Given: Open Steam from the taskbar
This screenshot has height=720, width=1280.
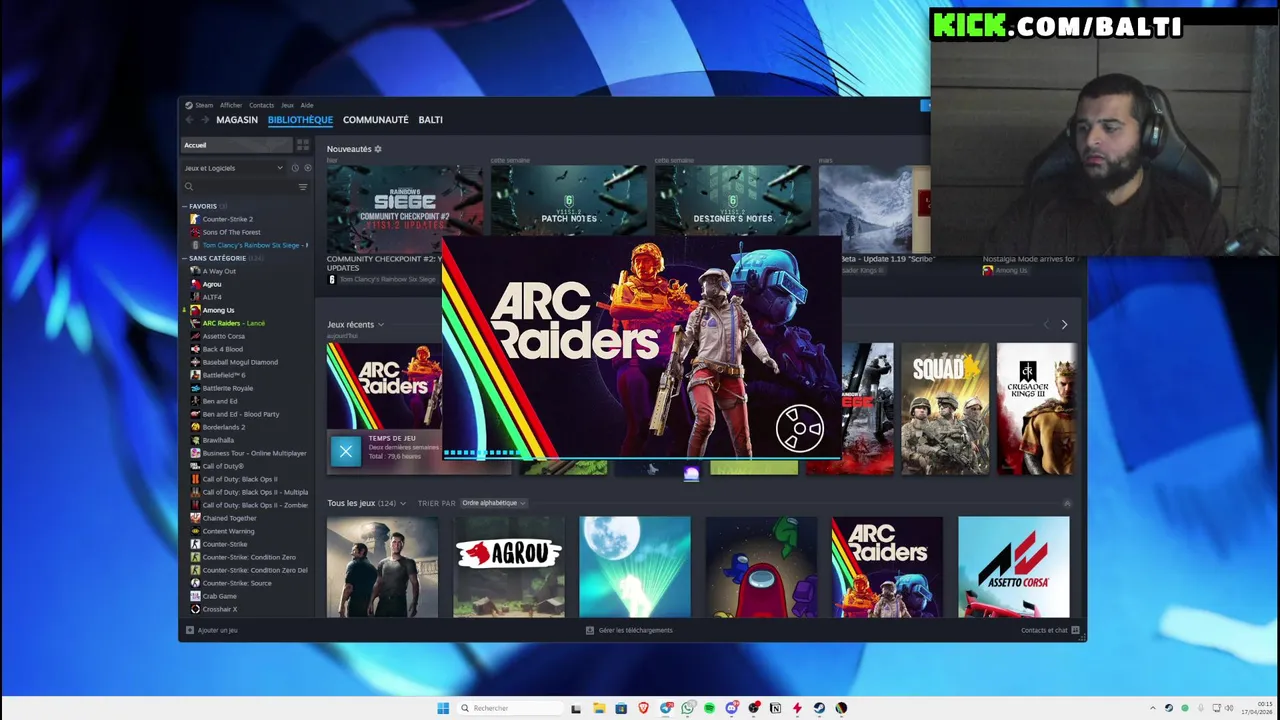Looking at the screenshot, I should coord(819,708).
